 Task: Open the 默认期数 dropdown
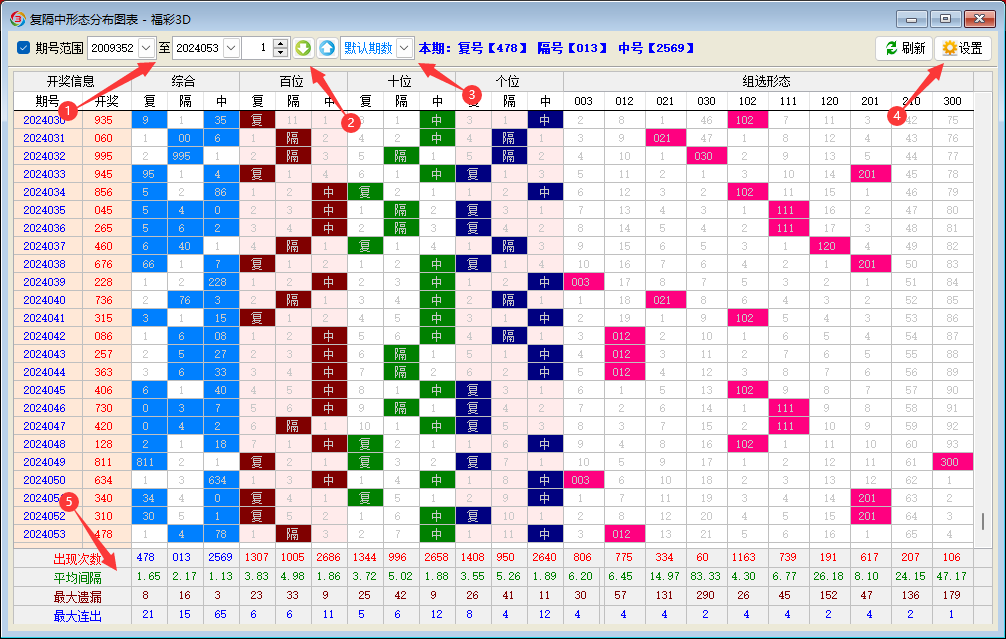tap(403, 48)
